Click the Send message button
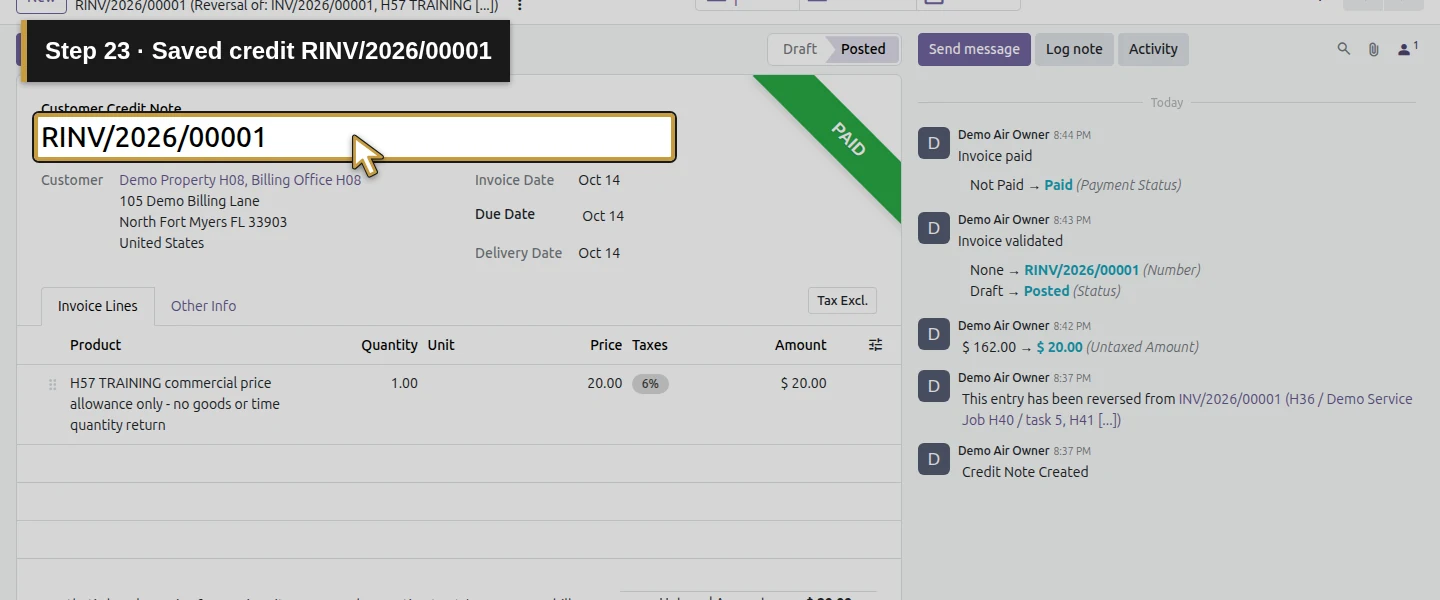The width and height of the screenshot is (1440, 600). pos(974,49)
